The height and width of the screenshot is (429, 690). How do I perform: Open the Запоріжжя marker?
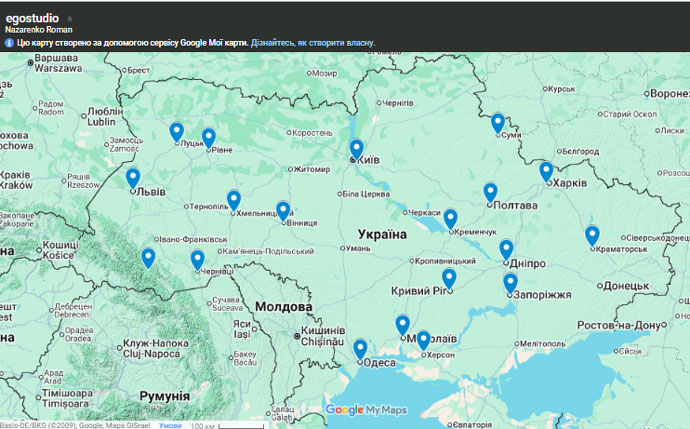(511, 282)
